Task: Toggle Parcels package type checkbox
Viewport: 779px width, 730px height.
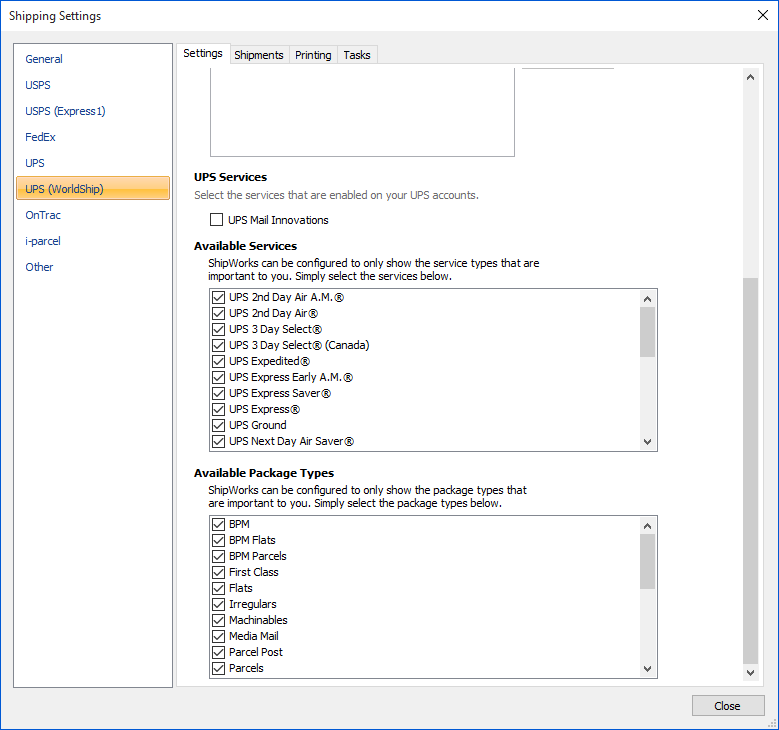Action: pos(218,668)
